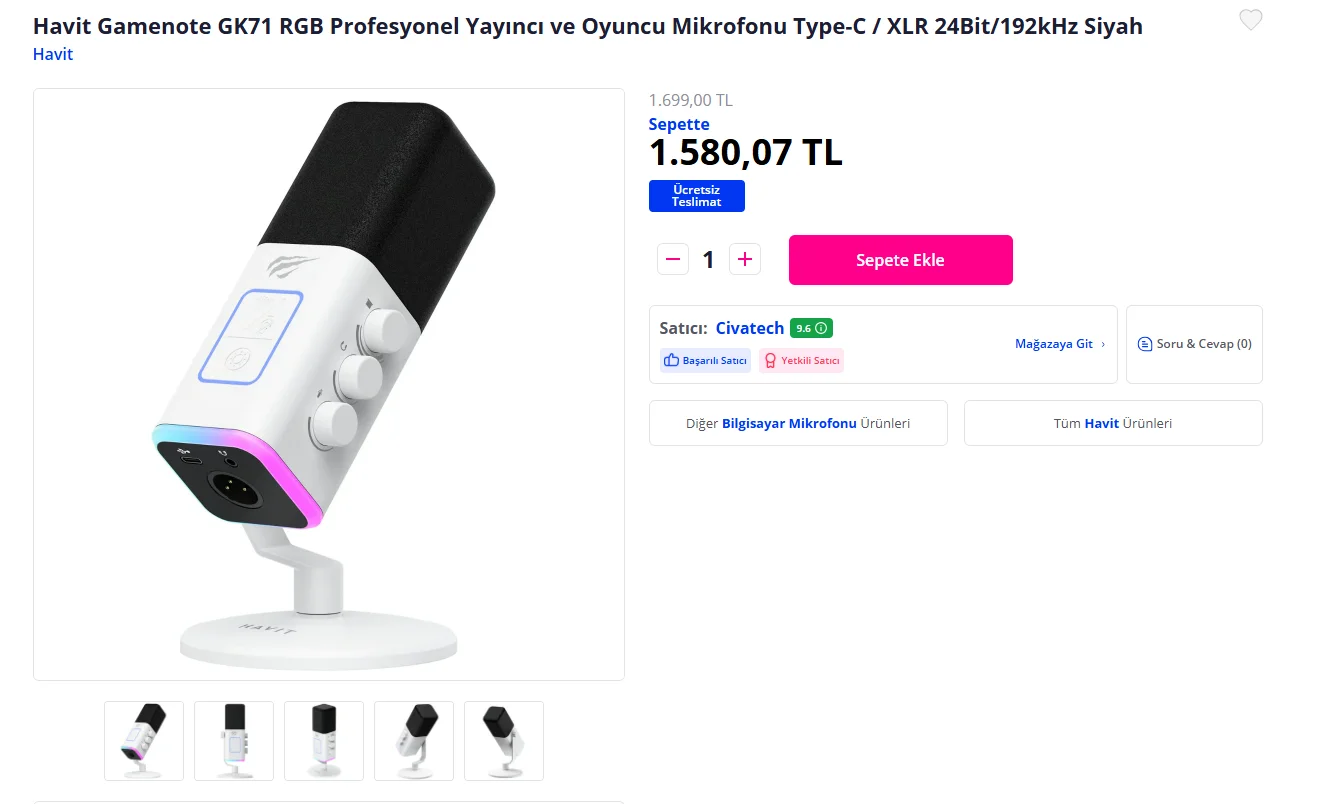Open the Havit brand link under title

coord(53,54)
